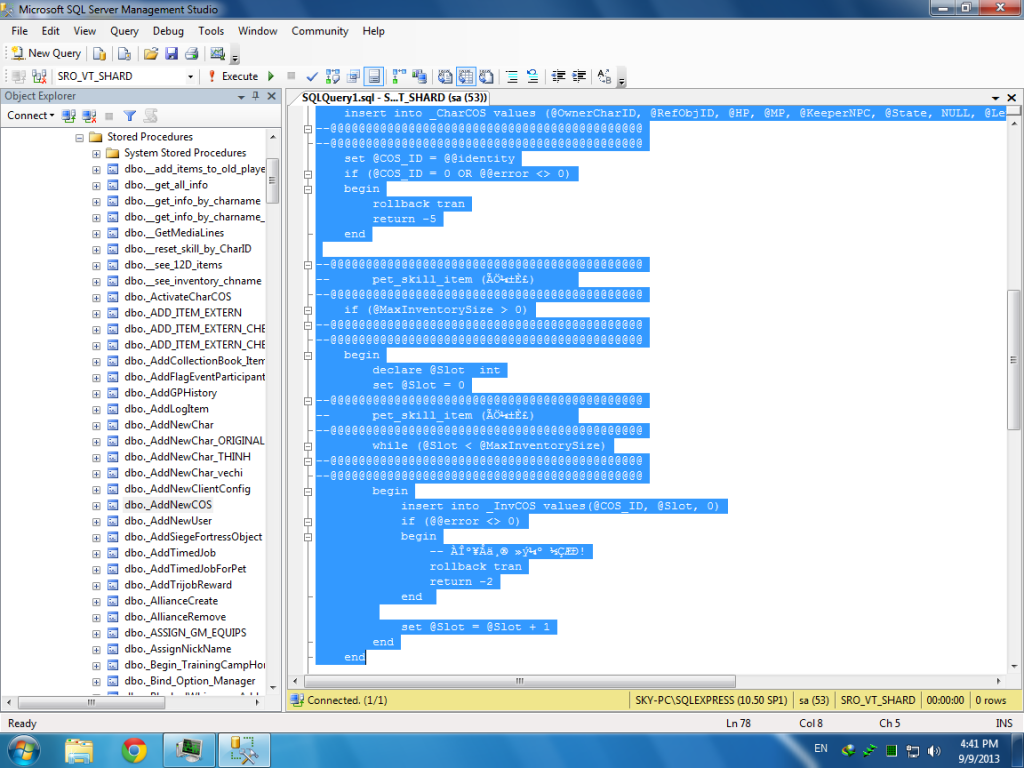Expand dbo._ActivateCharCOS node

point(96,297)
